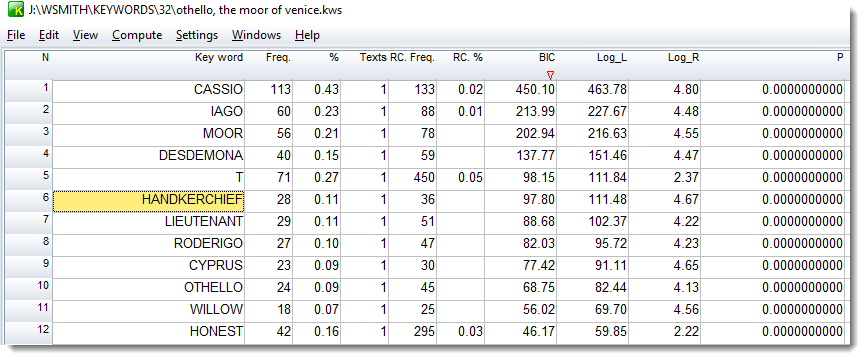Click the RC. % column header
This screenshot has width=865, height=360.
[x=468, y=57]
